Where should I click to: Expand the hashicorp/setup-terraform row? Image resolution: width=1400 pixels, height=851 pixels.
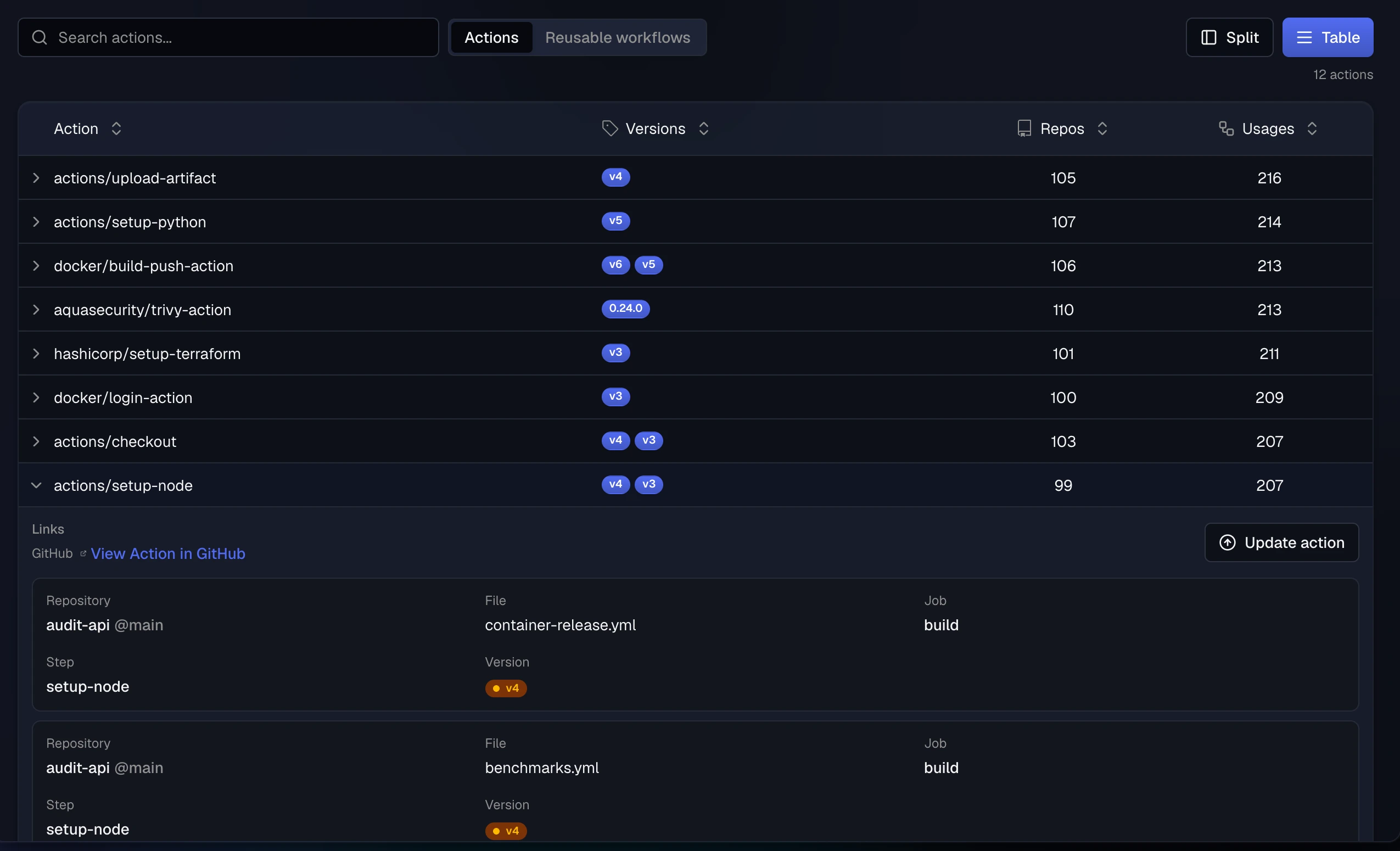click(36, 354)
